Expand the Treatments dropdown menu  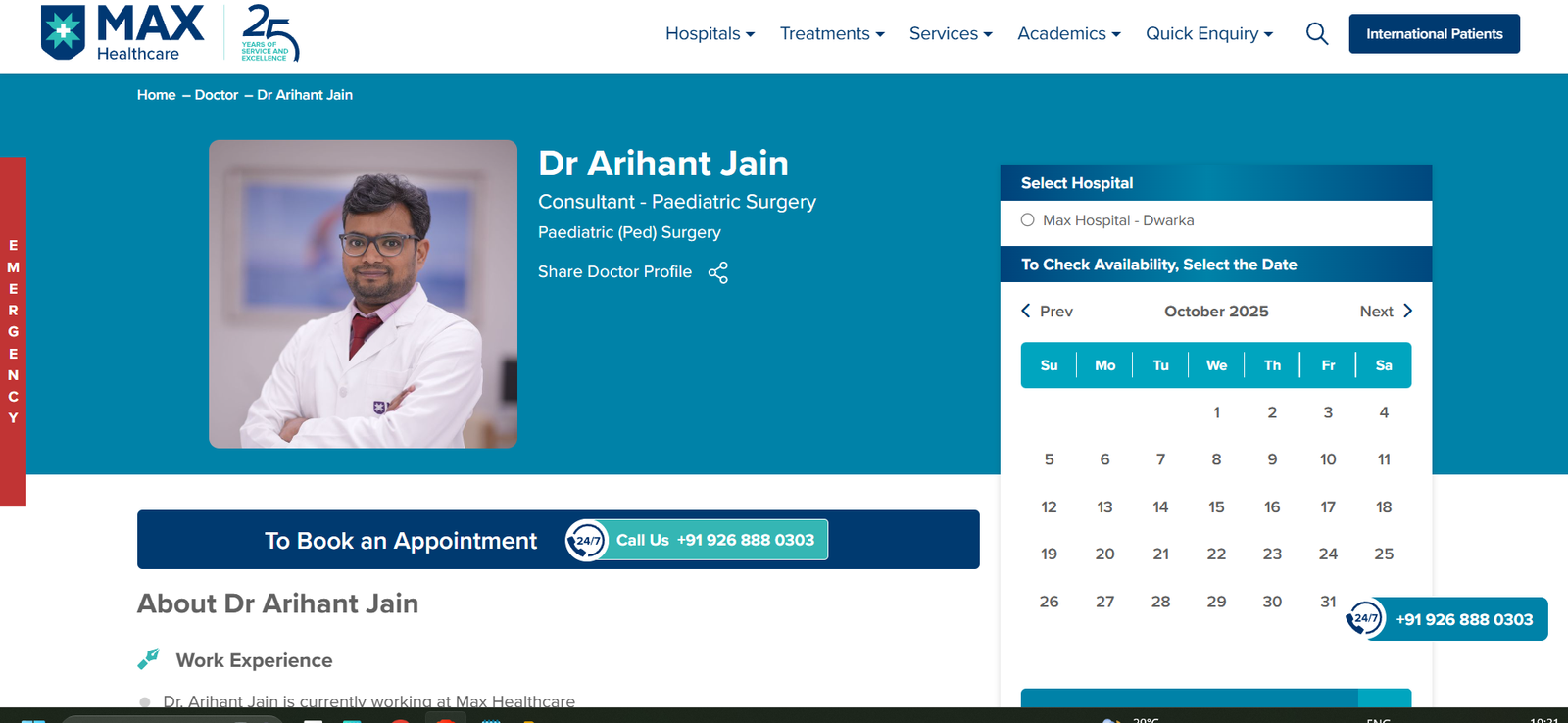point(832,34)
